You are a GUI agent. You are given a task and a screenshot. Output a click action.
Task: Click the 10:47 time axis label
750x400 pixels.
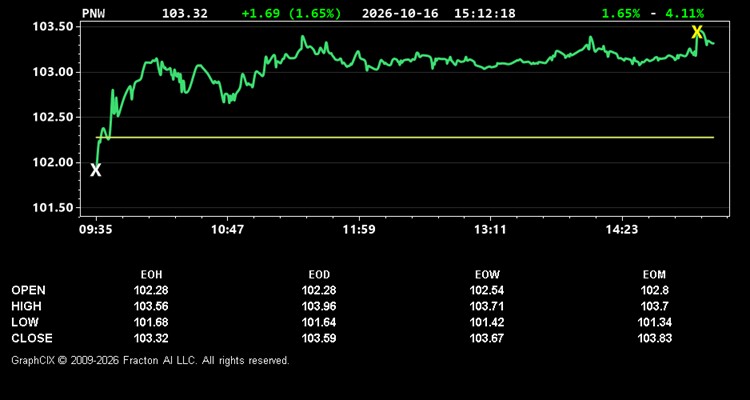point(227,230)
